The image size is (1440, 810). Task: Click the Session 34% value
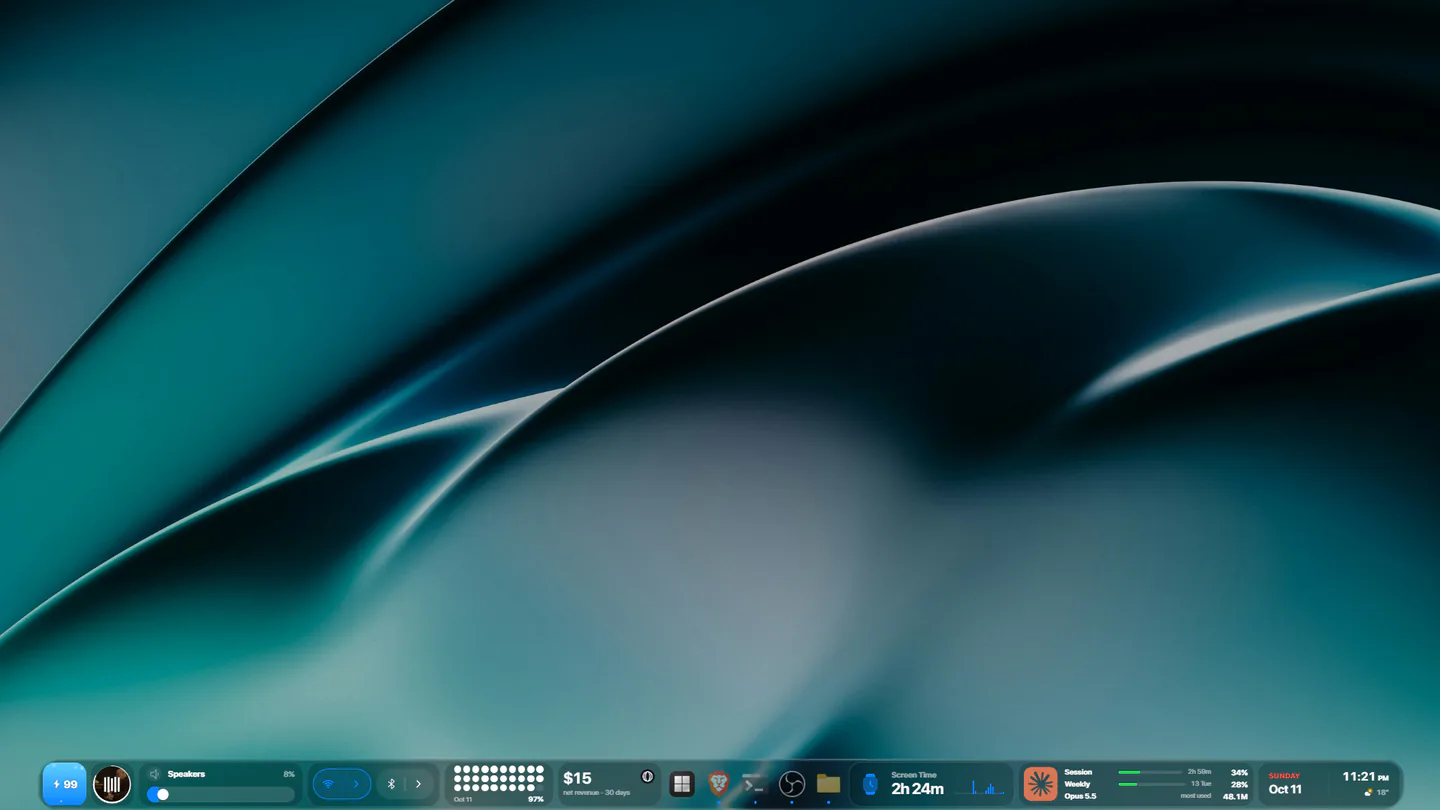(1239, 772)
